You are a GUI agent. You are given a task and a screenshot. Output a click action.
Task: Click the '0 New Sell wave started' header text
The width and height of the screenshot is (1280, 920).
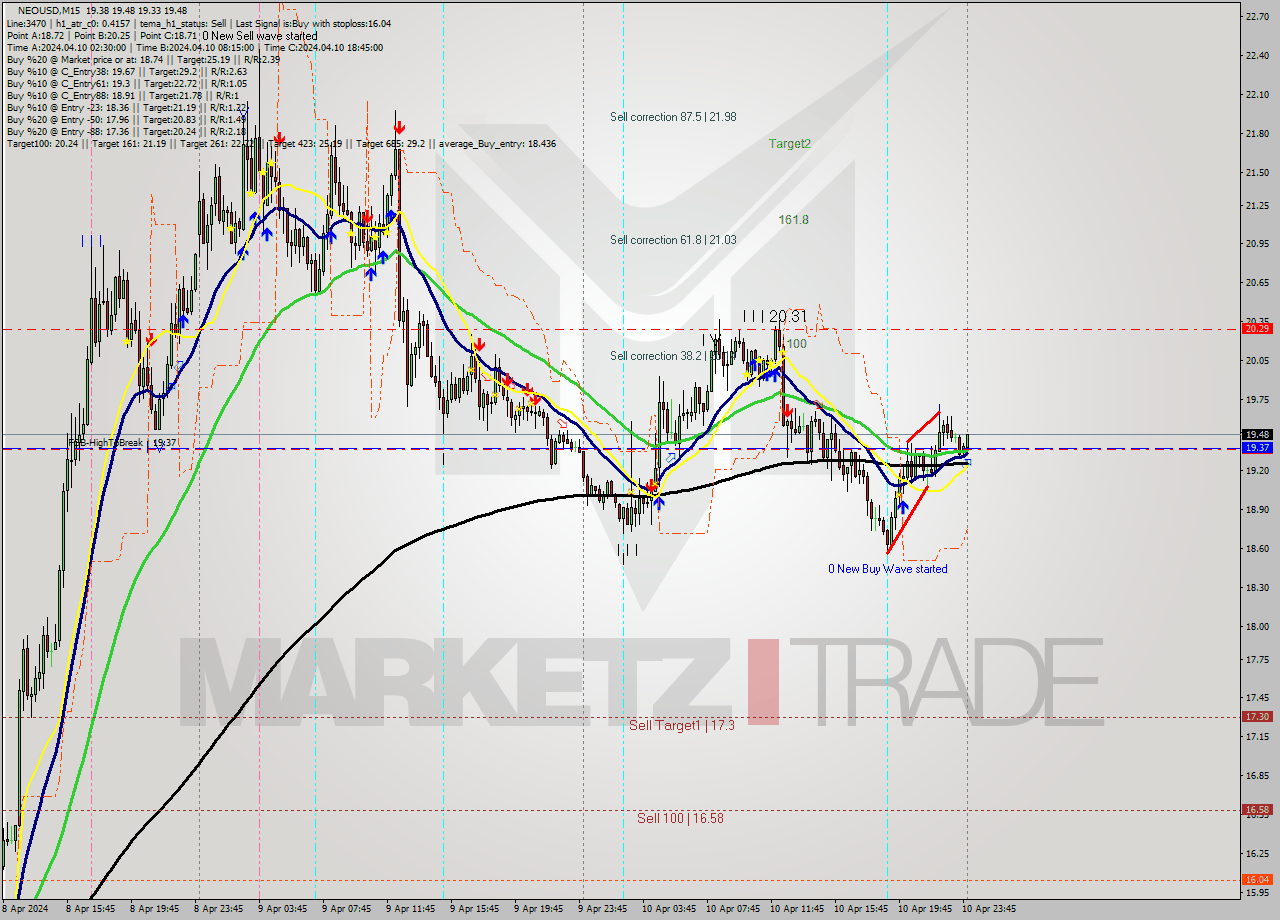point(259,36)
